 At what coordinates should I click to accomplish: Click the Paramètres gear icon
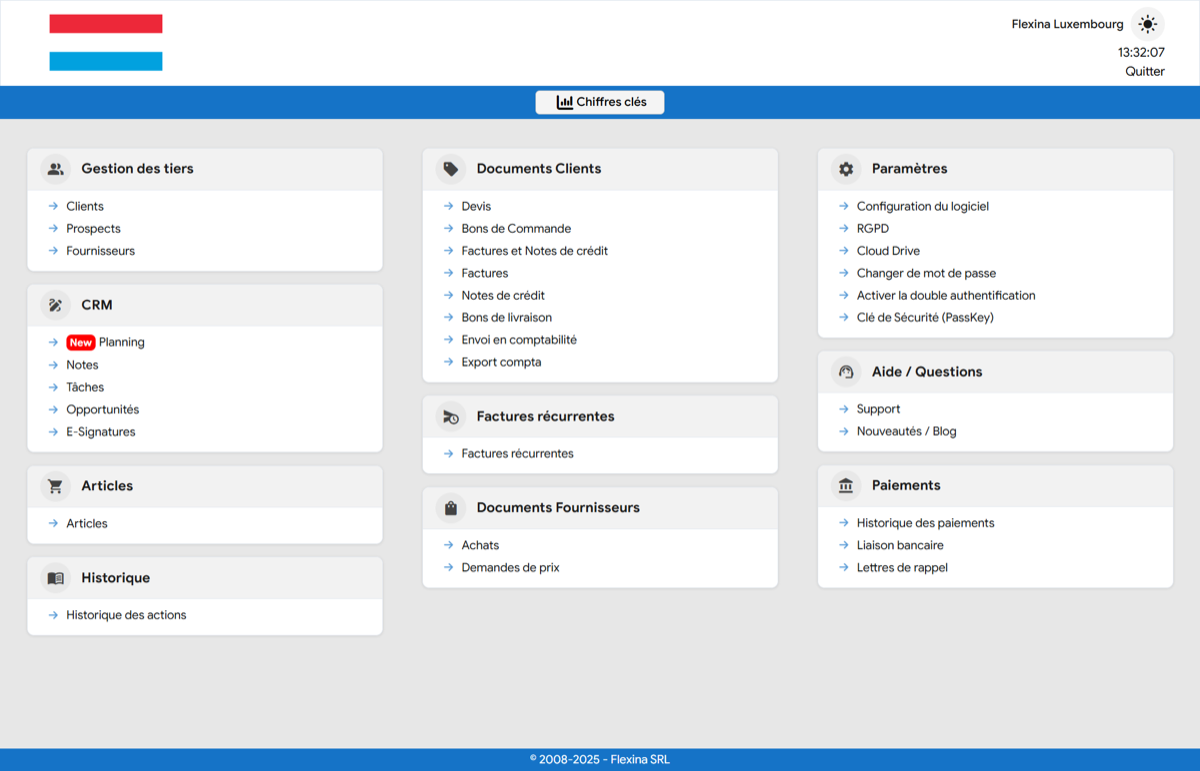[x=846, y=169]
